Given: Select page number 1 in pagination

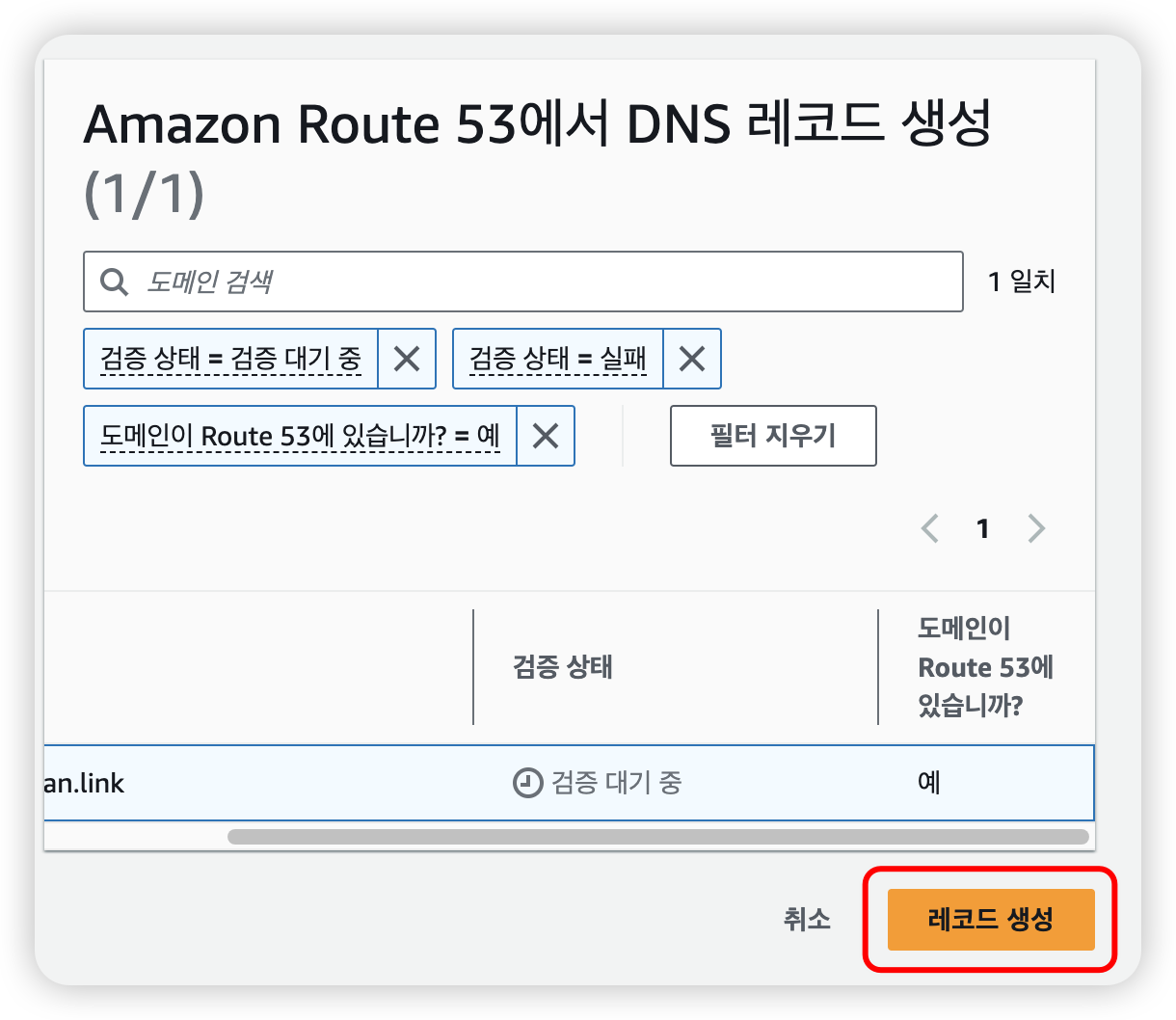Looking at the screenshot, I should click(x=982, y=528).
